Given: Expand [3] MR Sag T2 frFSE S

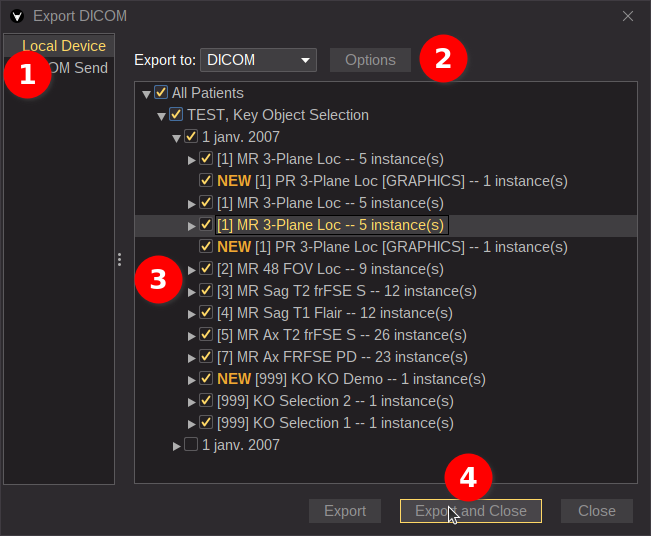Looking at the screenshot, I should pos(191,292).
